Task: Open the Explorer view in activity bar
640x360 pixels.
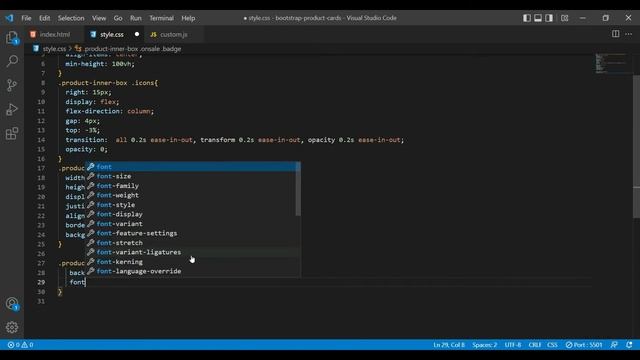Action: pyautogui.click(x=12, y=38)
